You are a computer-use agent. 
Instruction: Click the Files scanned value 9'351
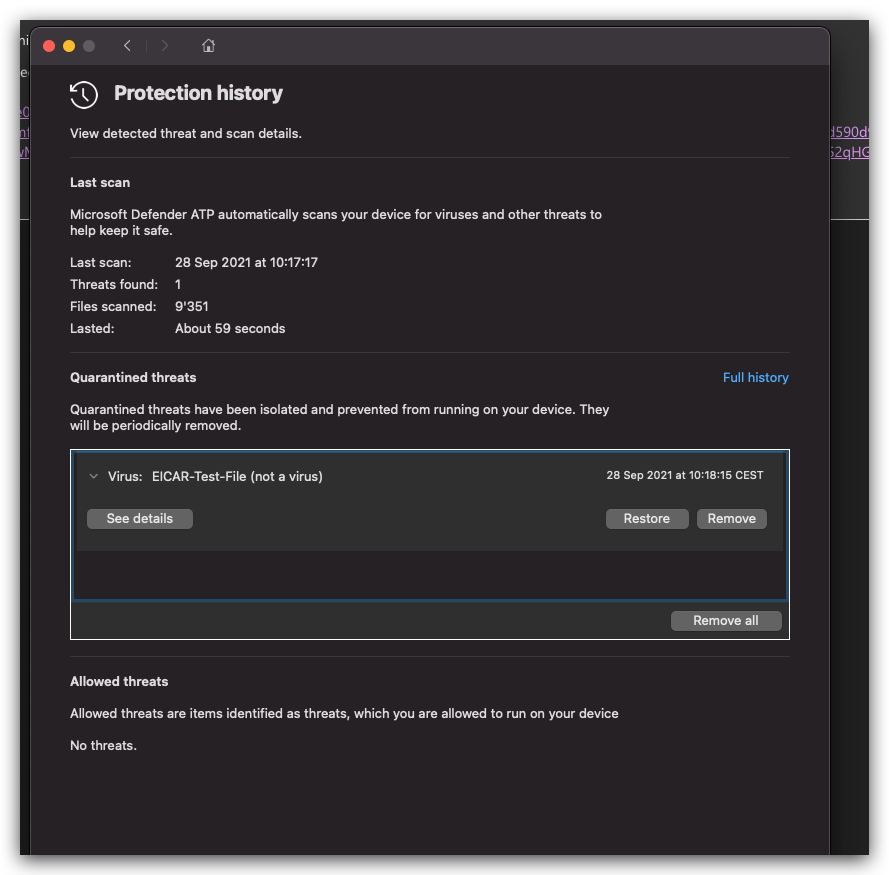point(192,307)
